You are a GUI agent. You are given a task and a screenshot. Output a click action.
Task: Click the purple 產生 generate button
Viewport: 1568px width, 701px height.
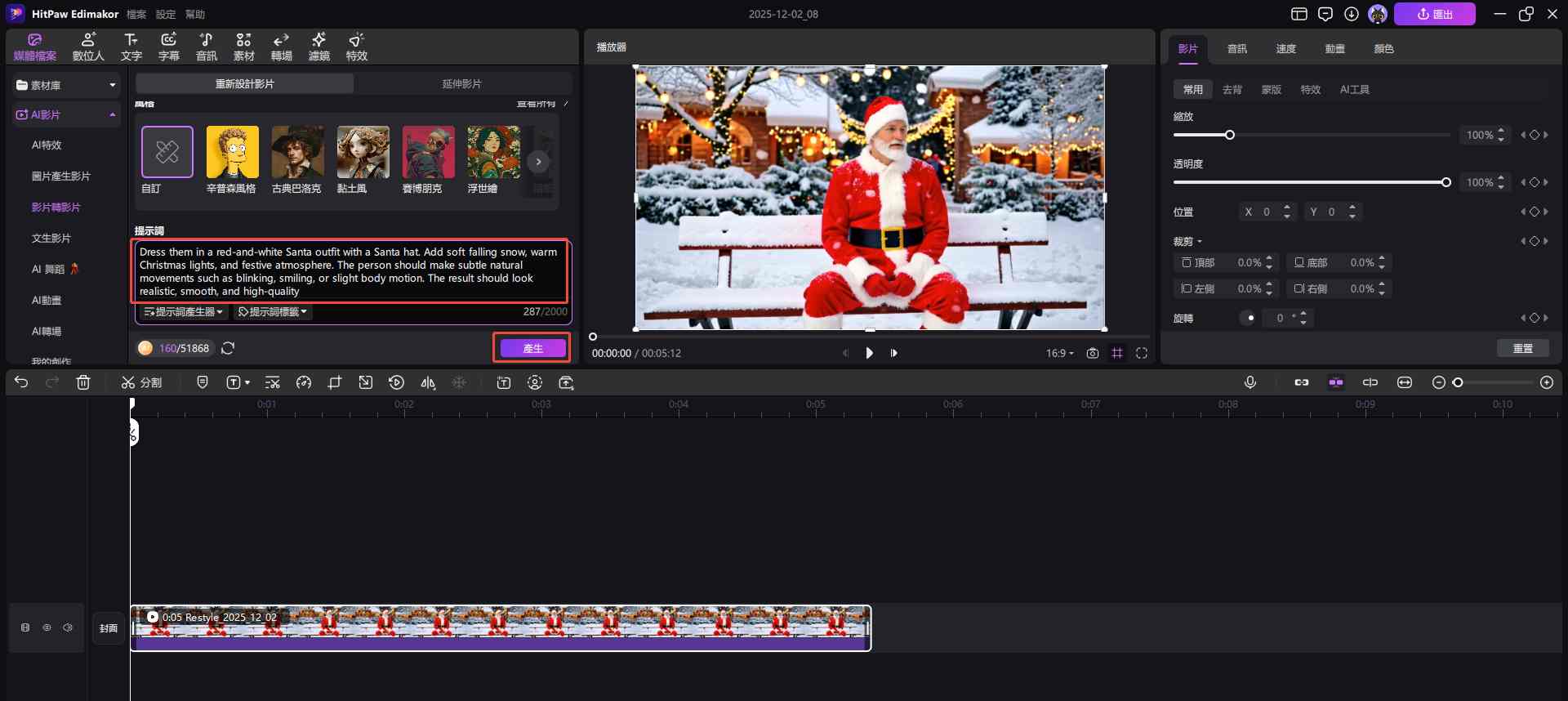(532, 348)
